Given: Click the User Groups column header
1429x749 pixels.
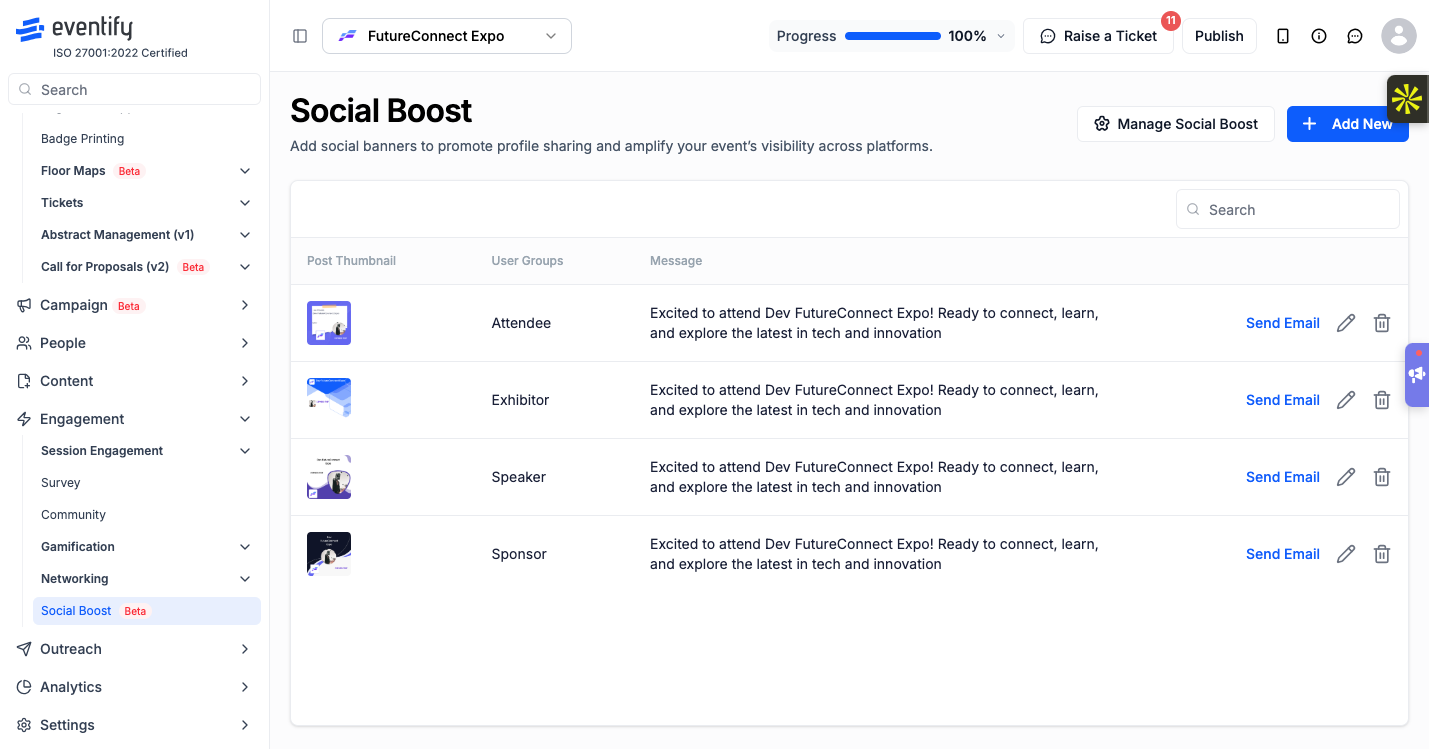Looking at the screenshot, I should click(x=527, y=261).
